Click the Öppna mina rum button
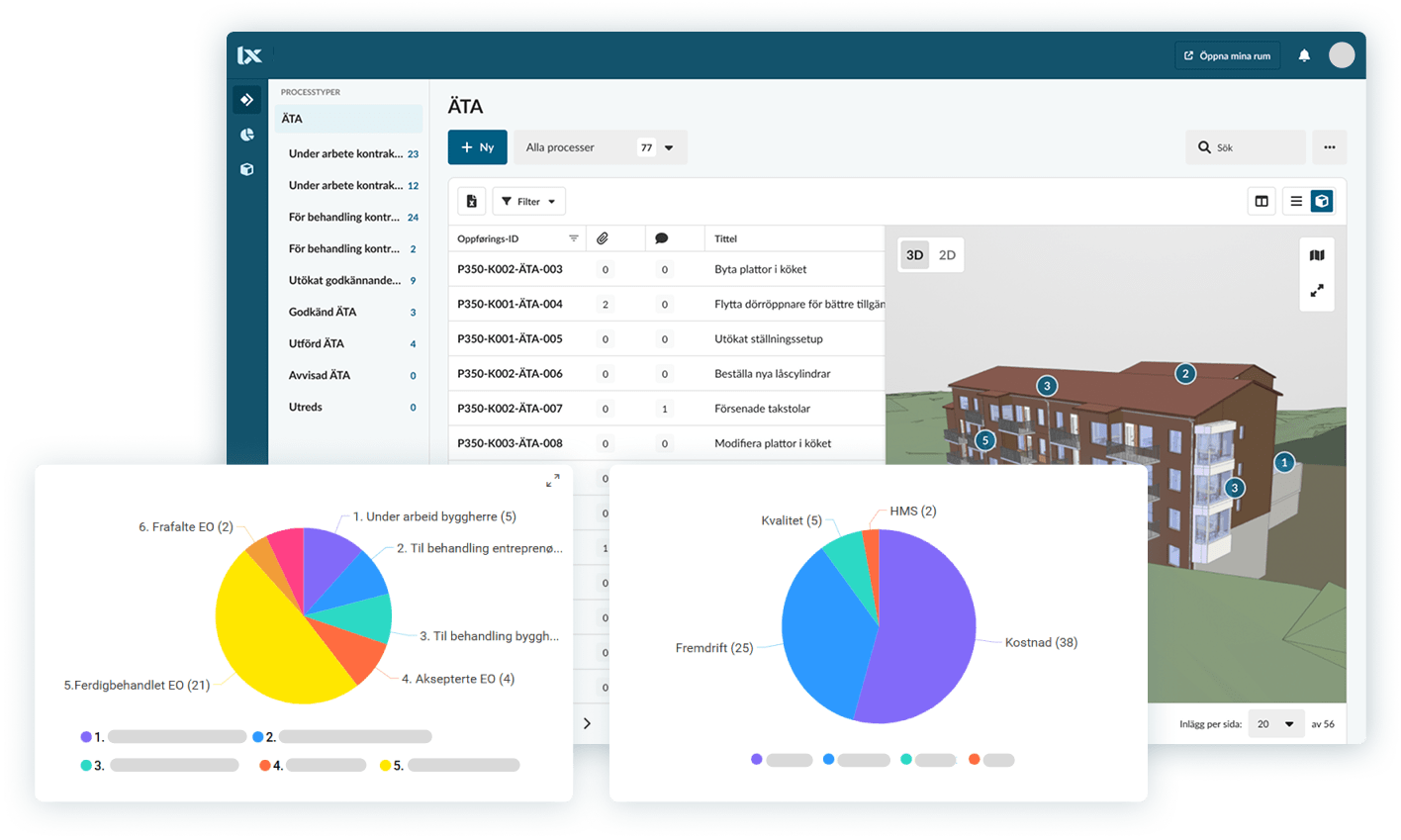 (x=1227, y=55)
